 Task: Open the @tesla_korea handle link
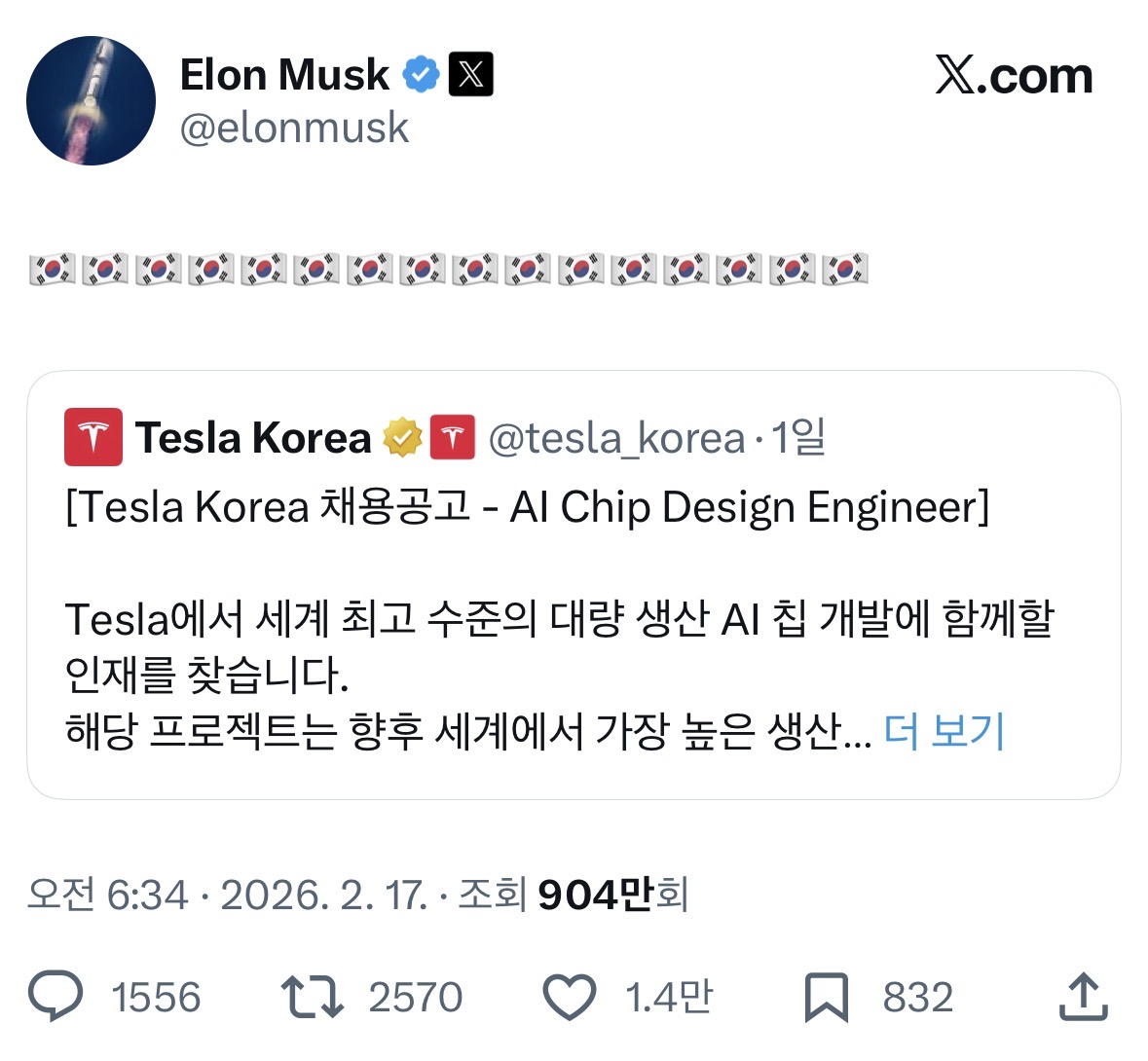616,438
